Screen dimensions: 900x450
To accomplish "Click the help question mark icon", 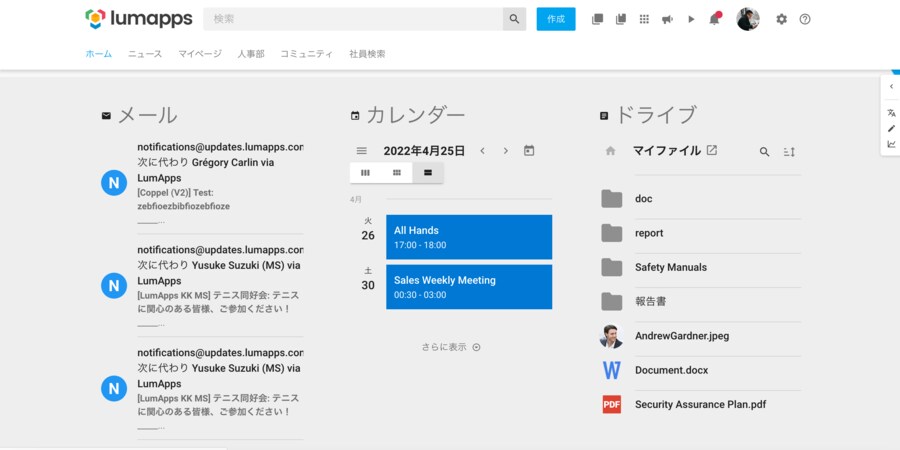I will tap(805, 19).
